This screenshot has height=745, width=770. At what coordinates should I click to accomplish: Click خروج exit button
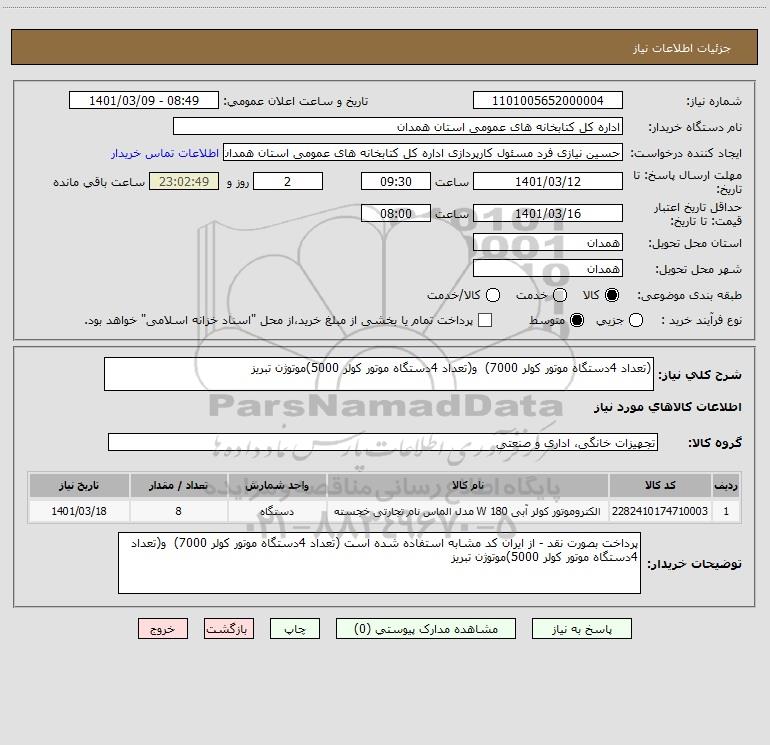click(x=163, y=629)
